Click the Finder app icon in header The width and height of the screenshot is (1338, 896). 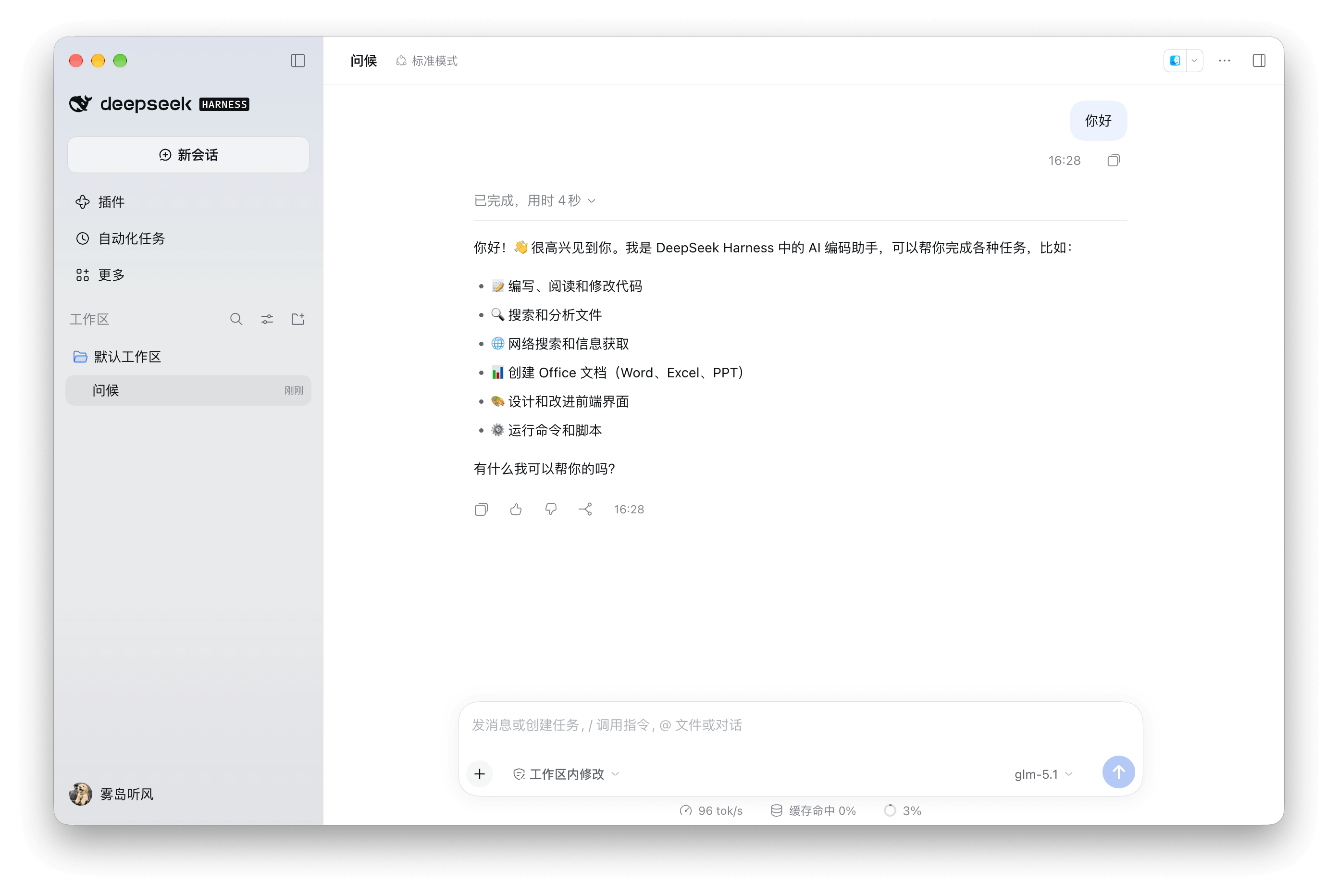pyautogui.click(x=1175, y=61)
